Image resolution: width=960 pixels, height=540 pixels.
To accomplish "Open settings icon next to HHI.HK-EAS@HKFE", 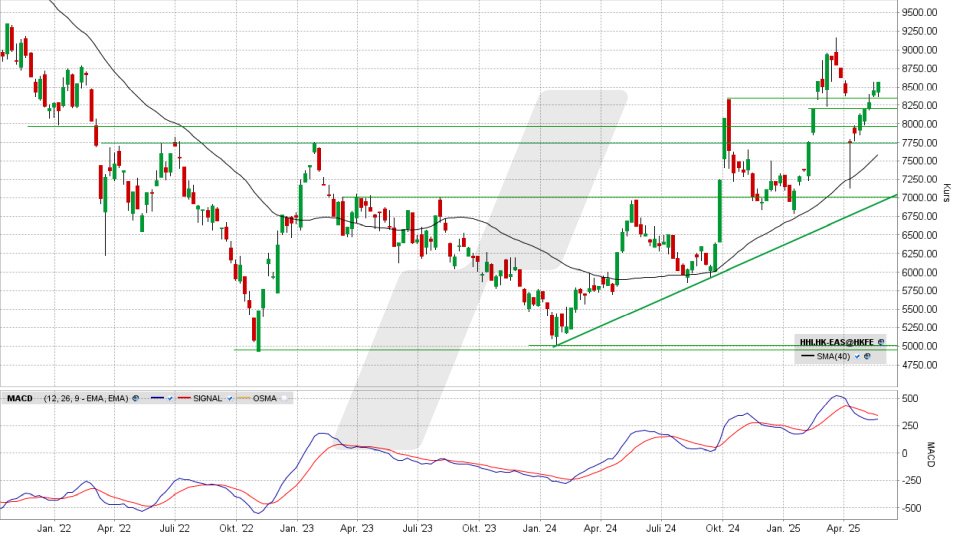I will point(881,342).
